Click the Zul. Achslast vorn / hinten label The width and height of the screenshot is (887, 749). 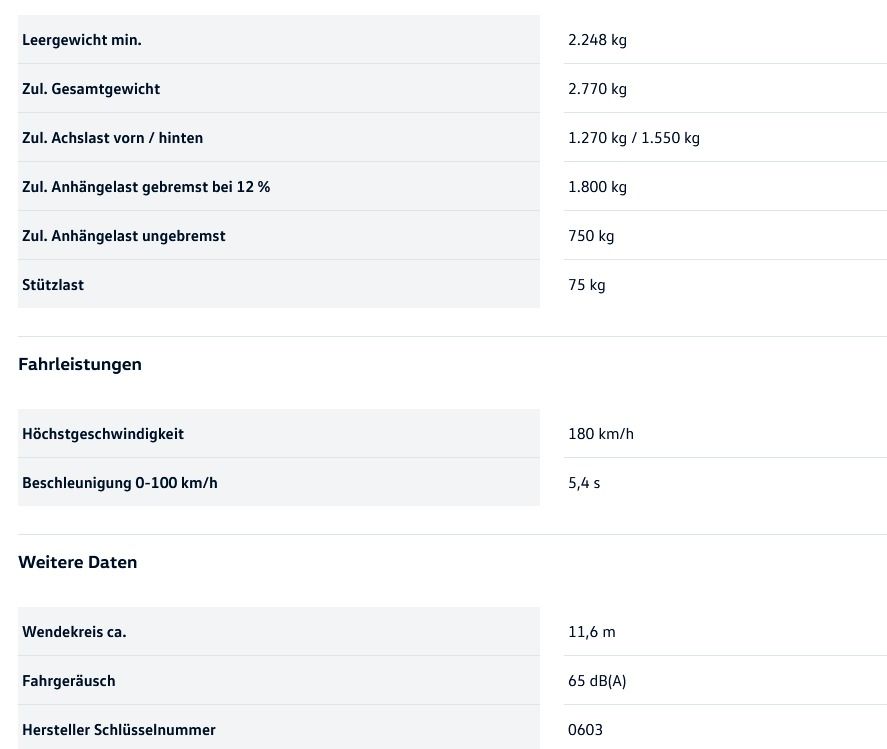(x=112, y=138)
